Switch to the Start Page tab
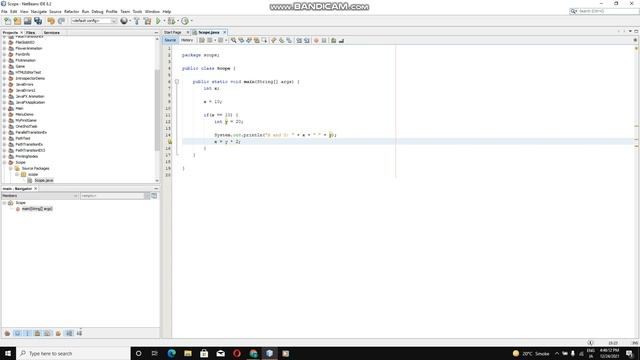The height and width of the screenshot is (360, 640). tap(173, 32)
